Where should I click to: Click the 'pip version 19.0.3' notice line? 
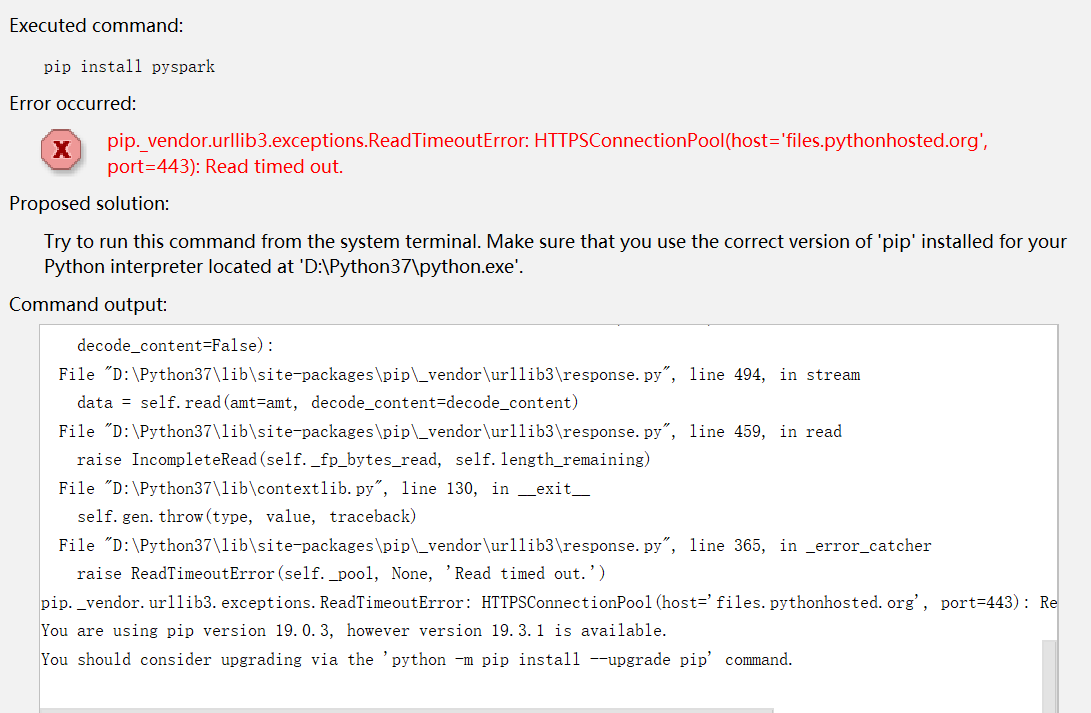point(353,631)
